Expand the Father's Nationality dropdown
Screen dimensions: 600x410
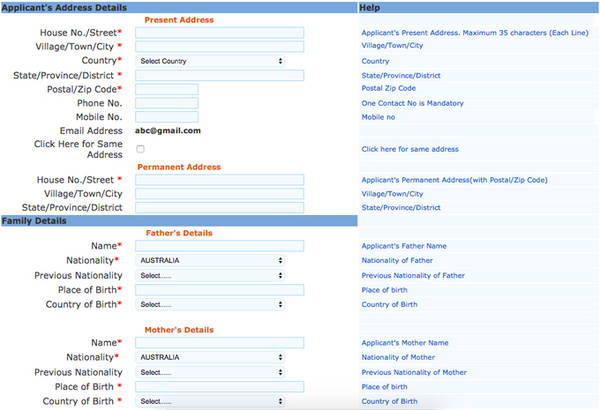click(210, 260)
